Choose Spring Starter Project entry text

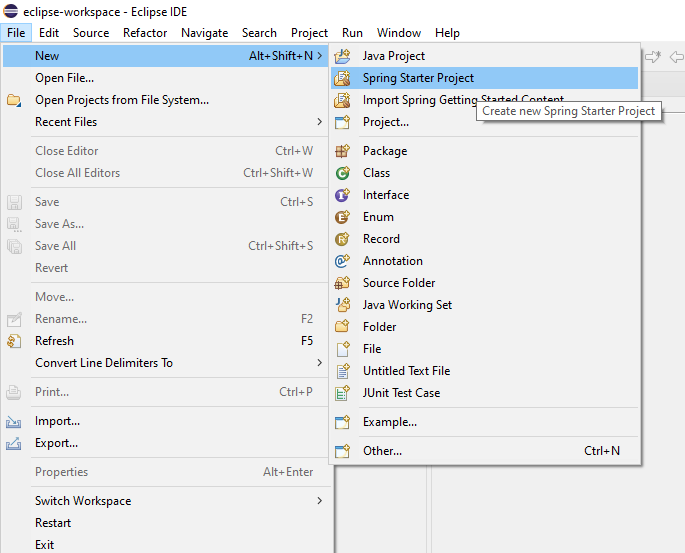click(418, 78)
